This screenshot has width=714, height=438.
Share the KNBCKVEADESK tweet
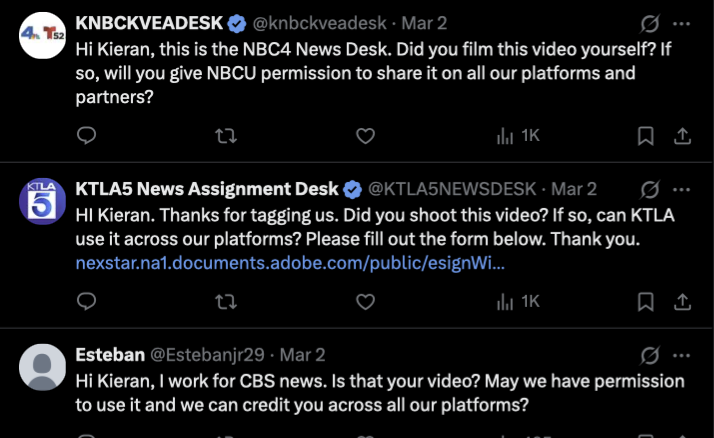tap(682, 136)
